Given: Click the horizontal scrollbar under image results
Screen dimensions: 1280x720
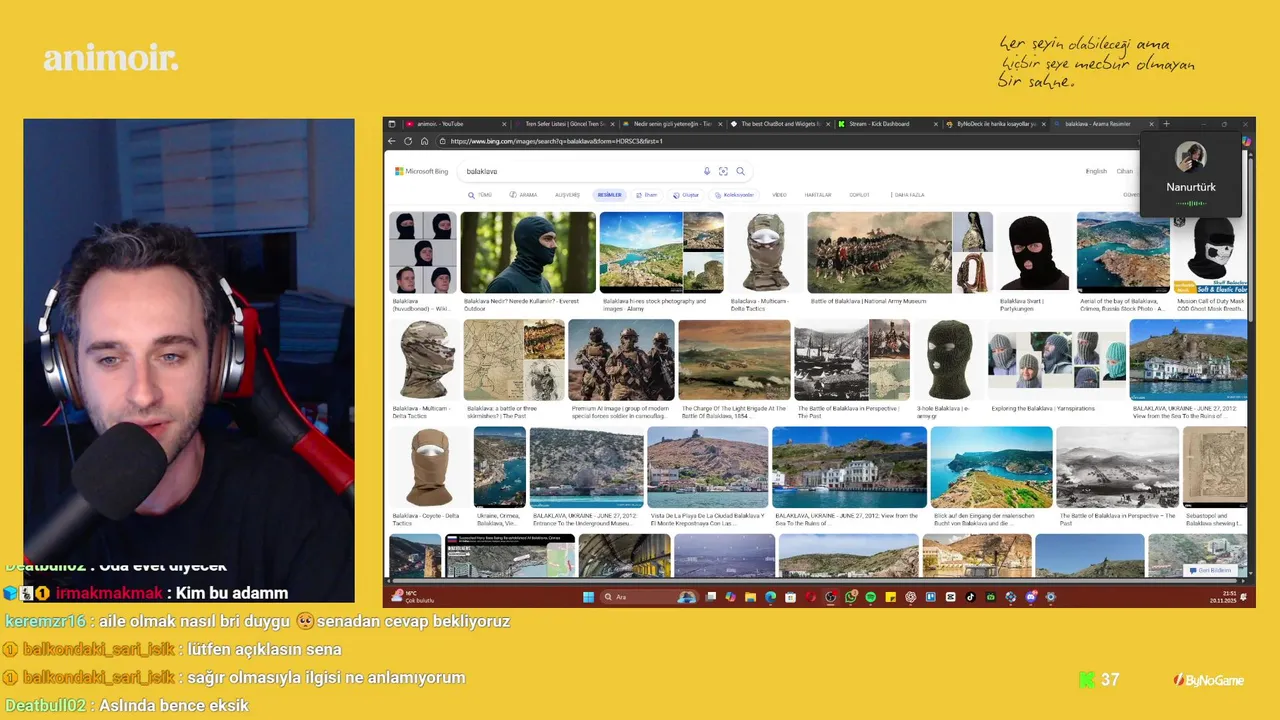Looking at the screenshot, I should 815,581.
